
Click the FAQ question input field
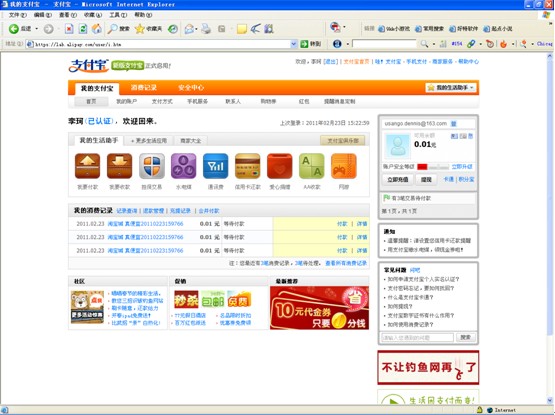tap(417, 337)
